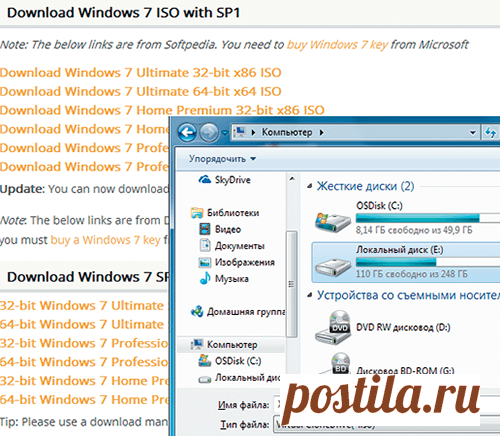Click the Видео film icon

(x=205, y=229)
